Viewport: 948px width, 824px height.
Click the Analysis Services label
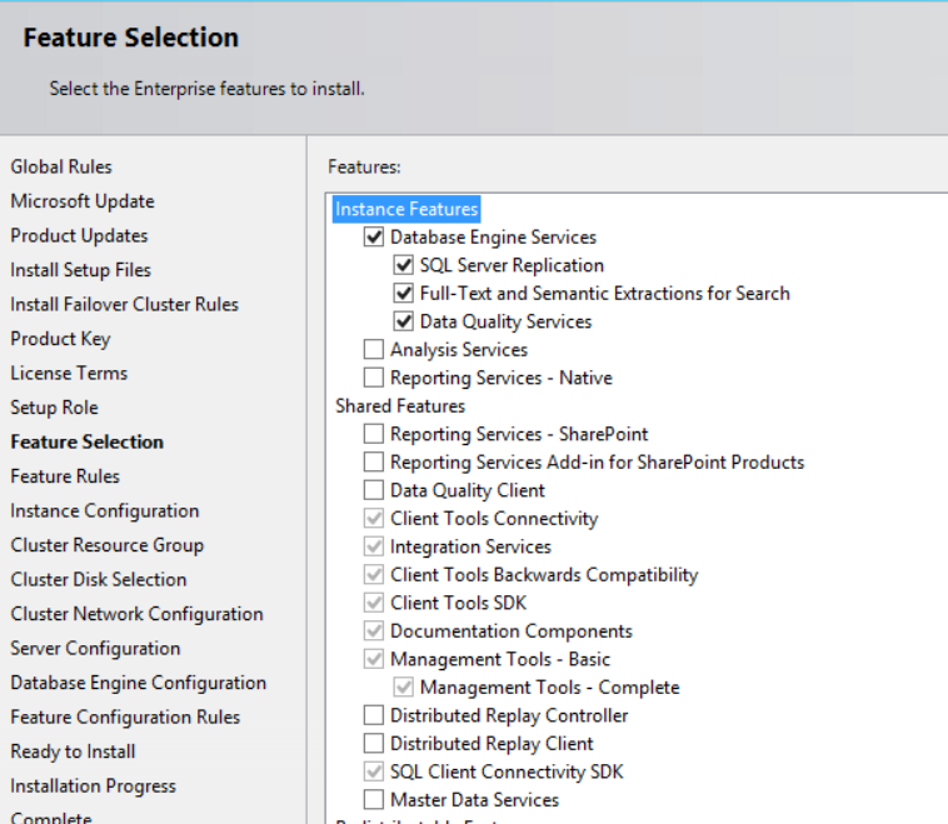point(459,350)
